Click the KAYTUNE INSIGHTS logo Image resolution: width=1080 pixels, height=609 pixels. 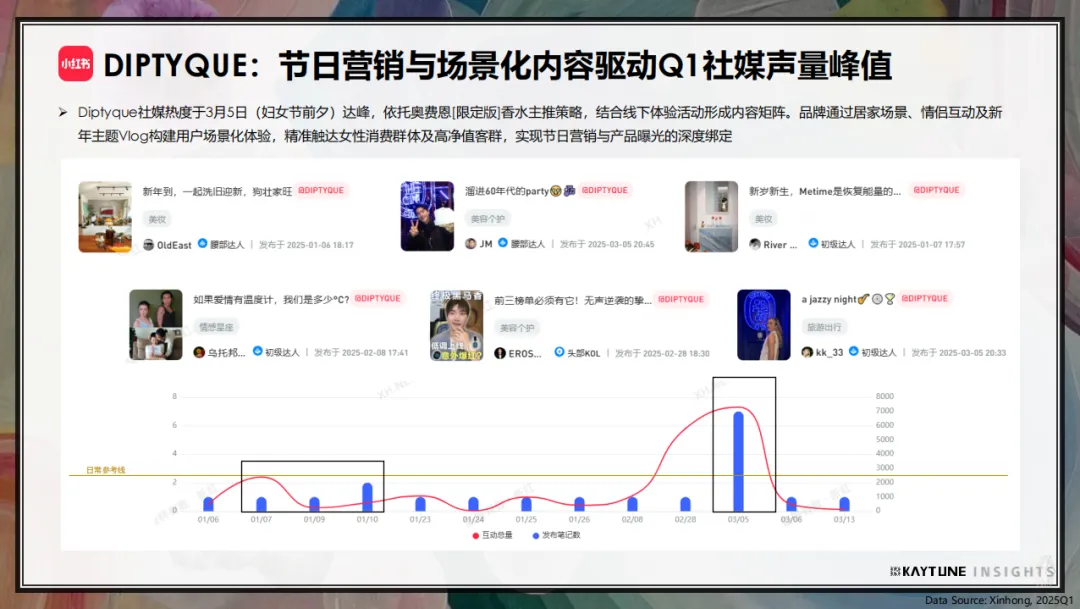[972, 572]
